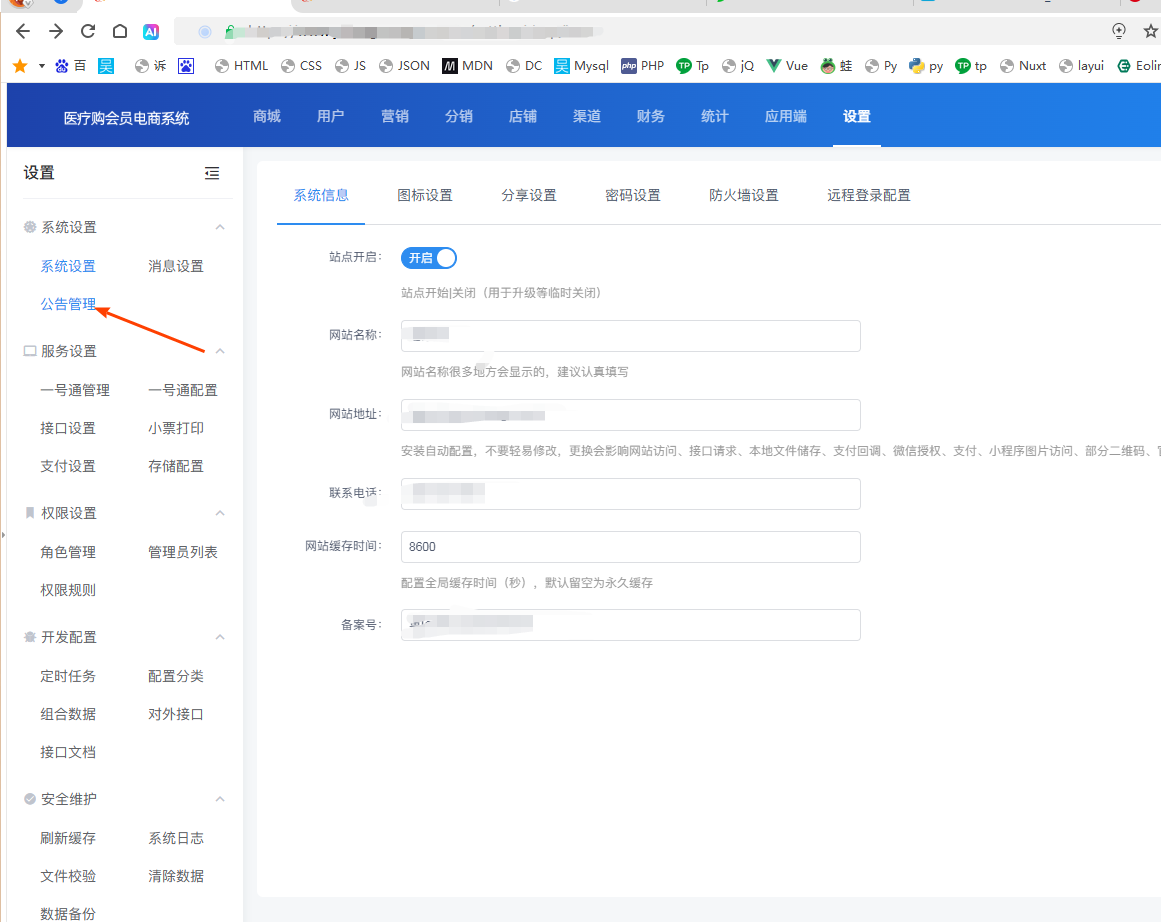Toggle the 站点开启 switch

[x=429, y=258]
